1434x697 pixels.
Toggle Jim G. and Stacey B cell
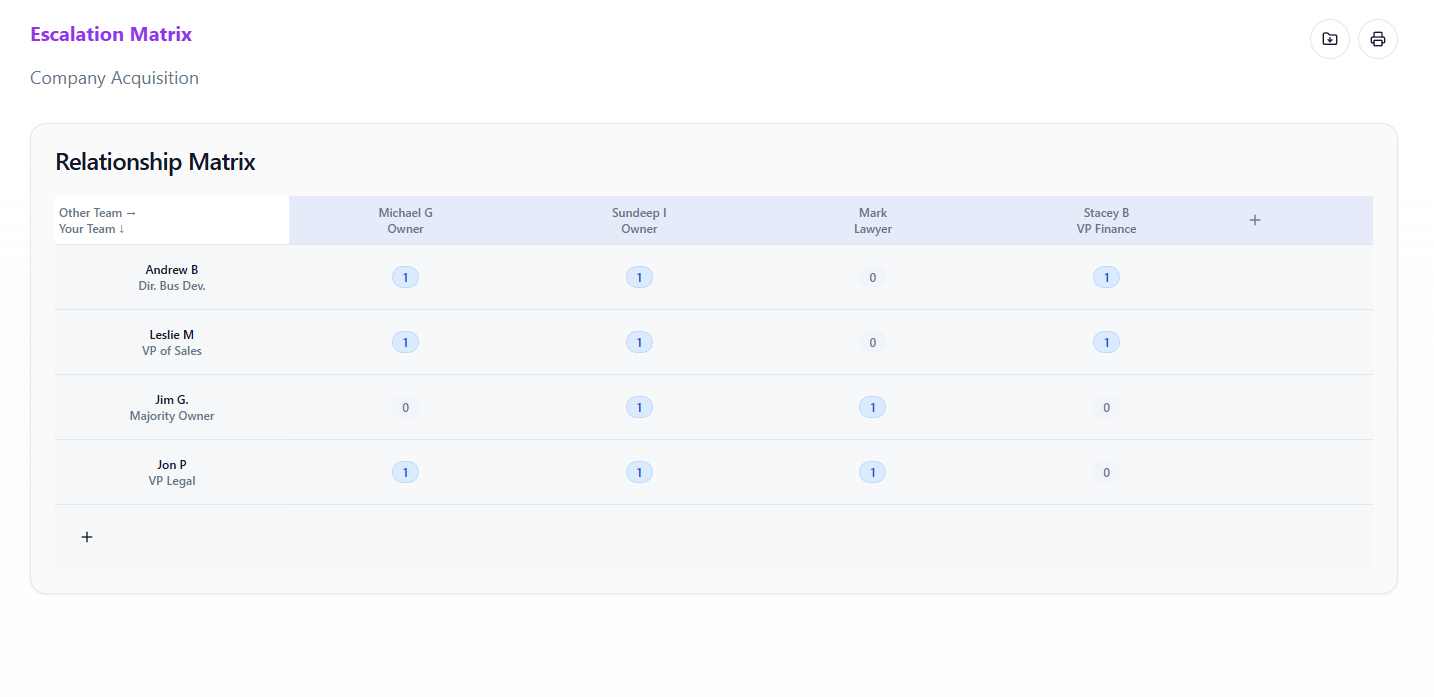click(x=1106, y=407)
